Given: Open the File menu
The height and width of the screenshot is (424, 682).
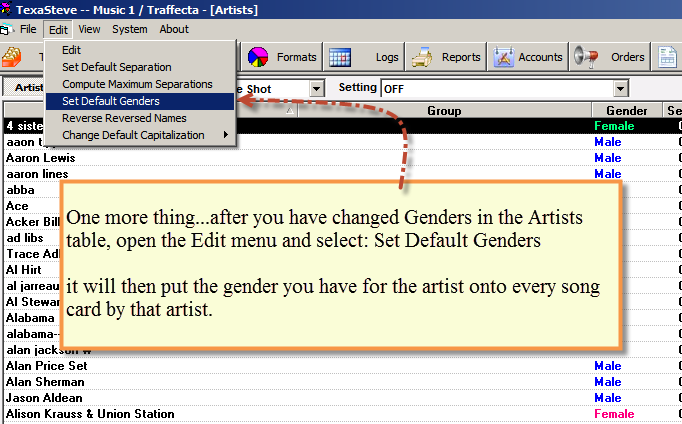Looking at the screenshot, I should click(28, 29).
